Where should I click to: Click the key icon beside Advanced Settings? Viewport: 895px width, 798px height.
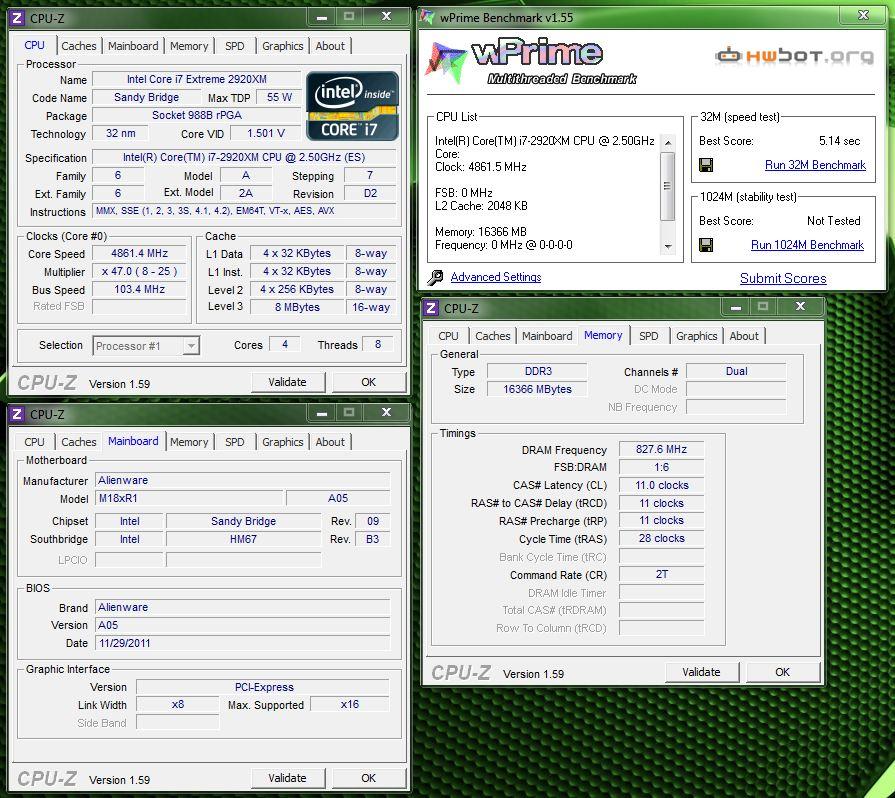(435, 277)
